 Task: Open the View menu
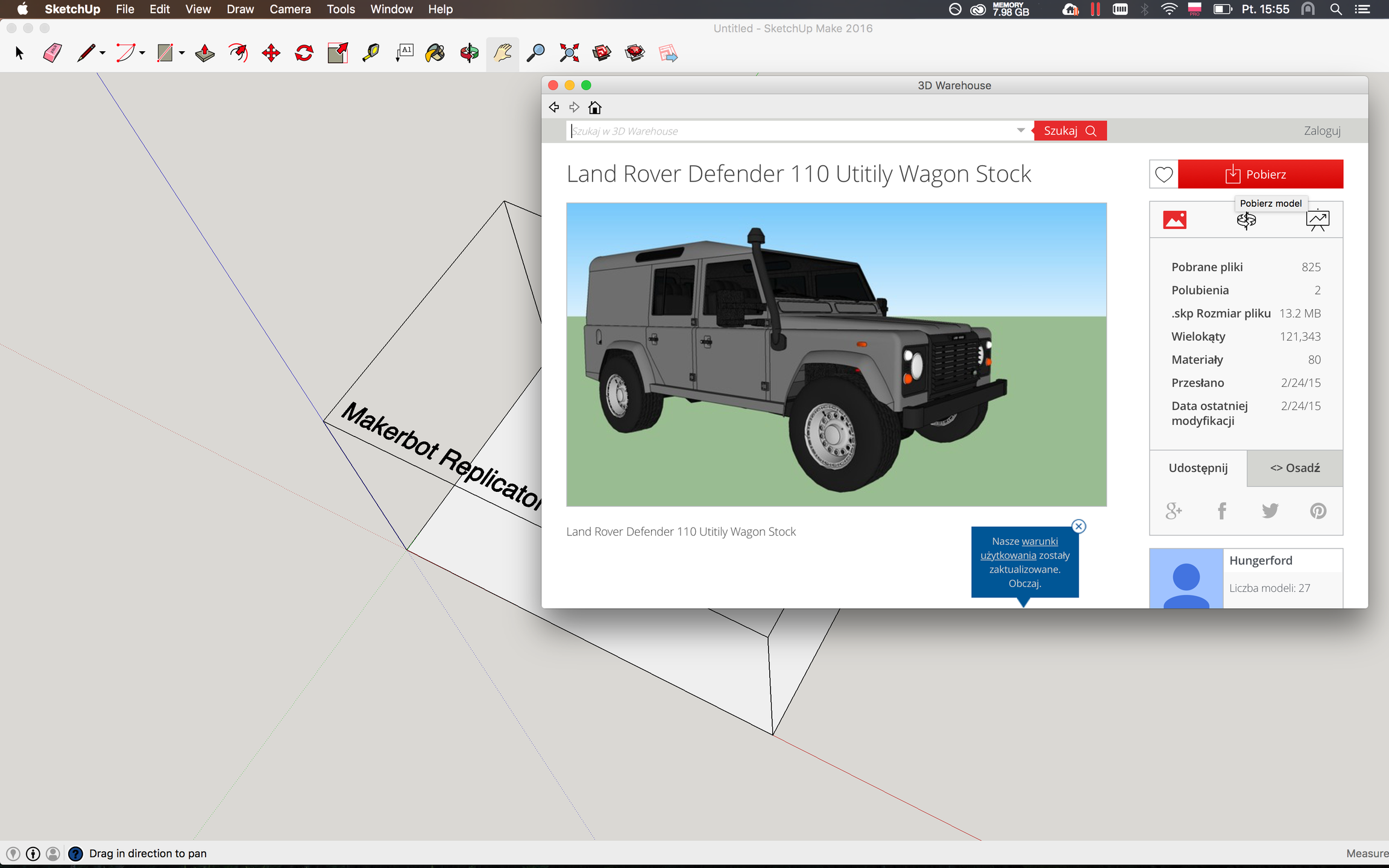click(198, 9)
